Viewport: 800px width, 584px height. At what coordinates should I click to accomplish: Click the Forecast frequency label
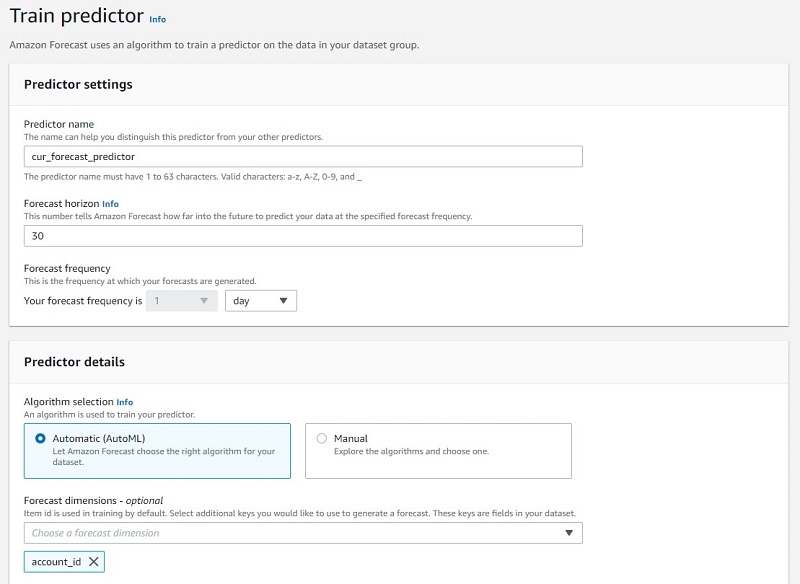[67, 268]
